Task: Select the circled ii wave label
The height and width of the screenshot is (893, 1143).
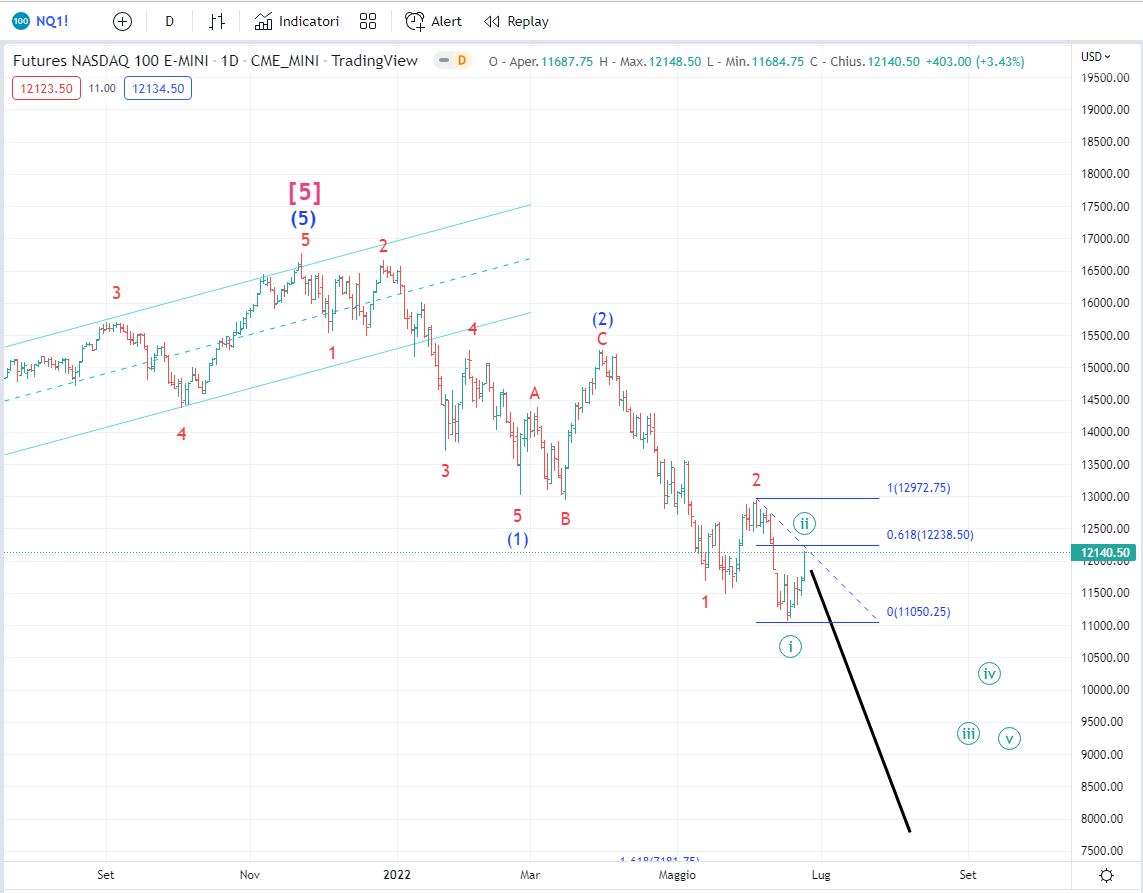Action: pyautogui.click(x=804, y=523)
